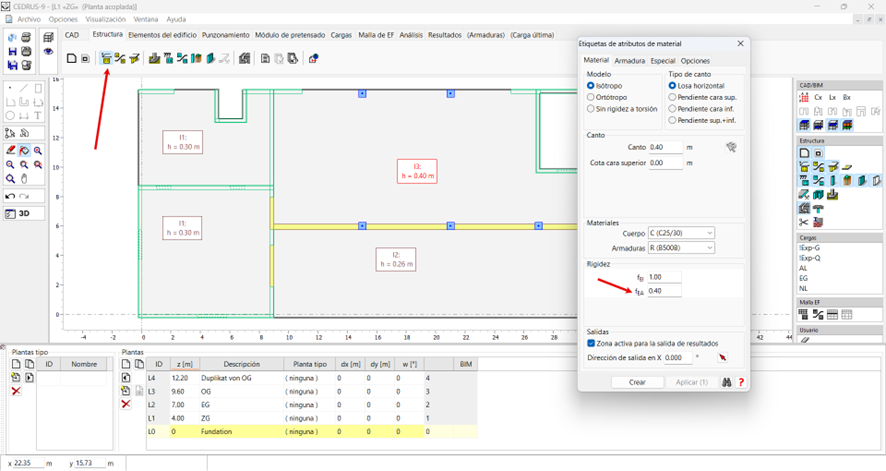Click the binoculars icon in dialog footer
The image size is (886, 471).
(727, 382)
